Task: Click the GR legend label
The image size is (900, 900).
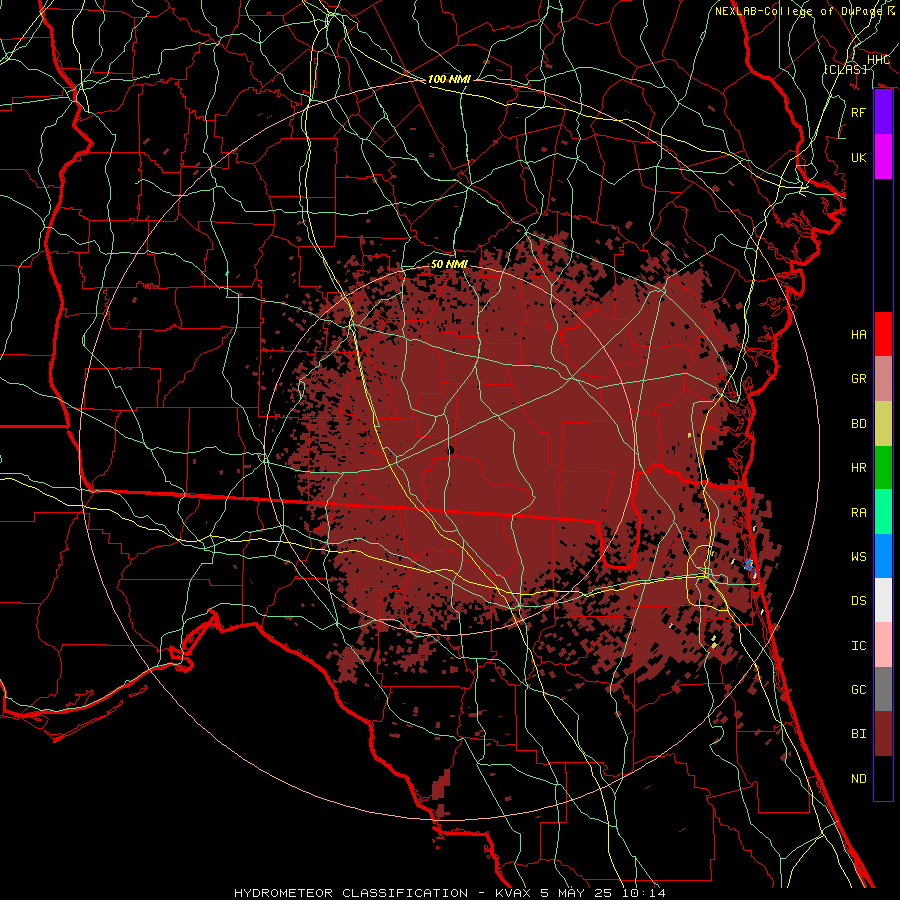Action: (x=859, y=379)
